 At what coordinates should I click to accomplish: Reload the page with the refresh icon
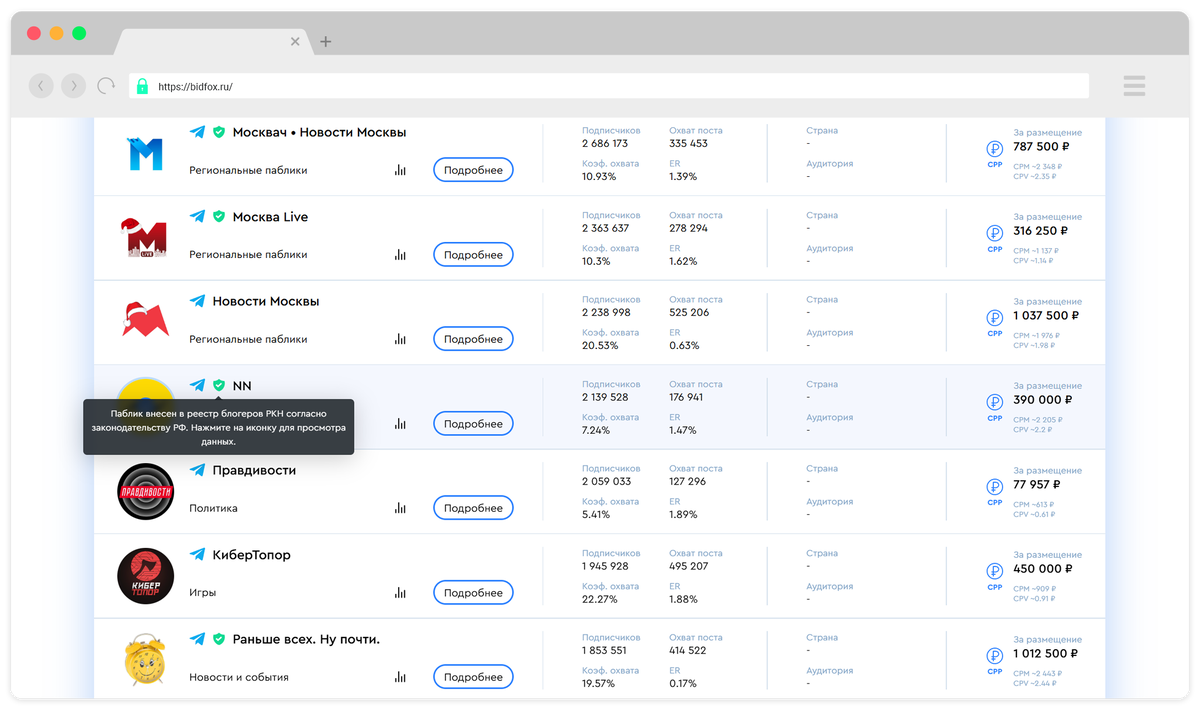[x=106, y=86]
